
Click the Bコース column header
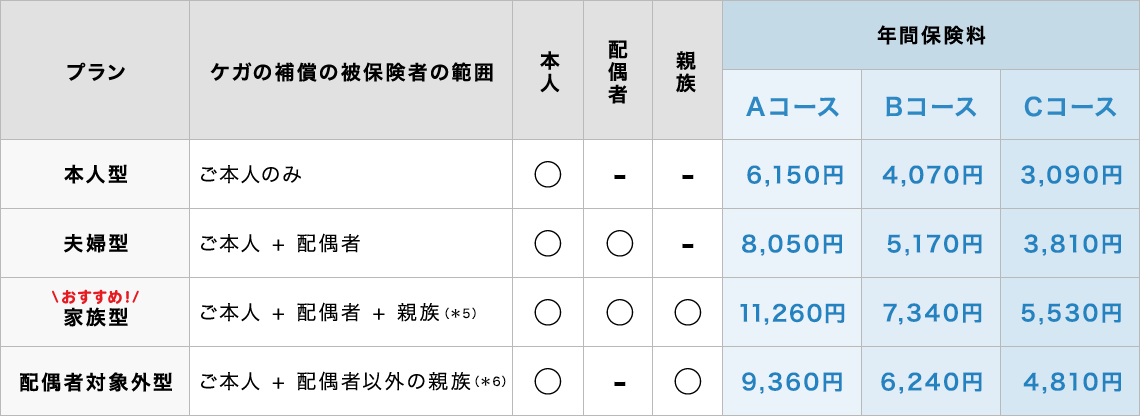click(931, 107)
